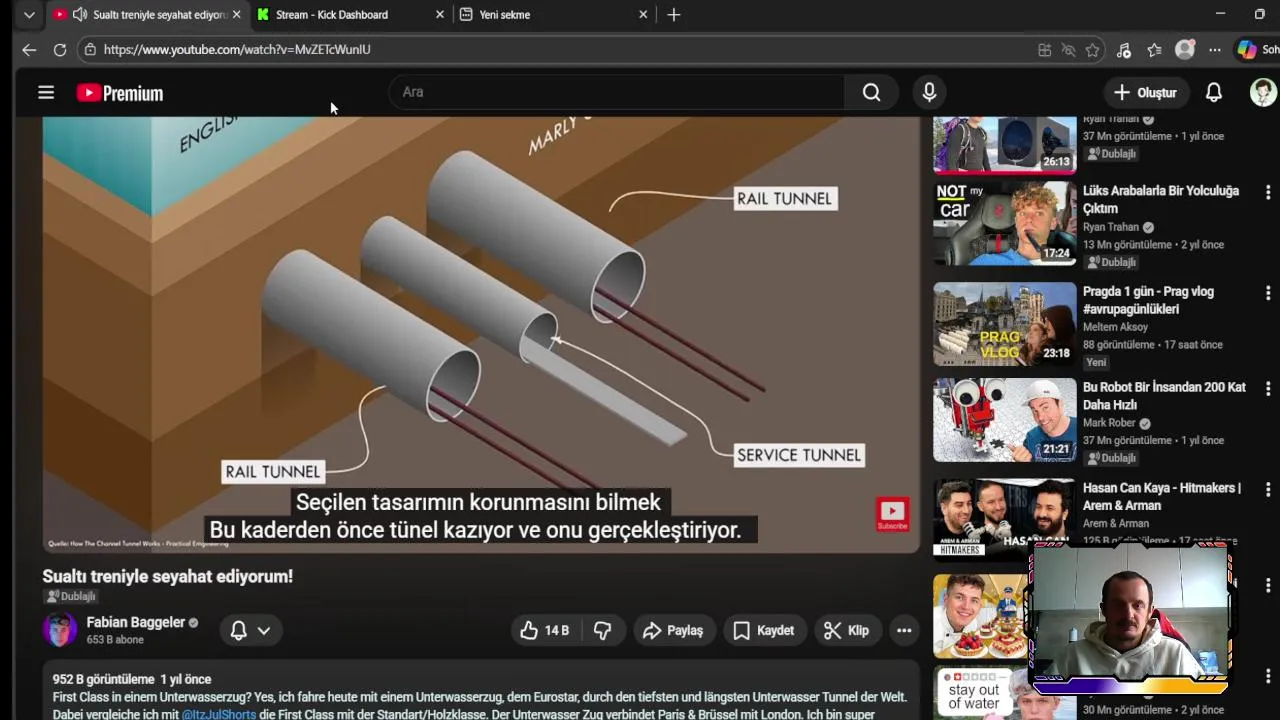Start voice search with the microphone icon
The image size is (1280, 720).
click(929, 92)
